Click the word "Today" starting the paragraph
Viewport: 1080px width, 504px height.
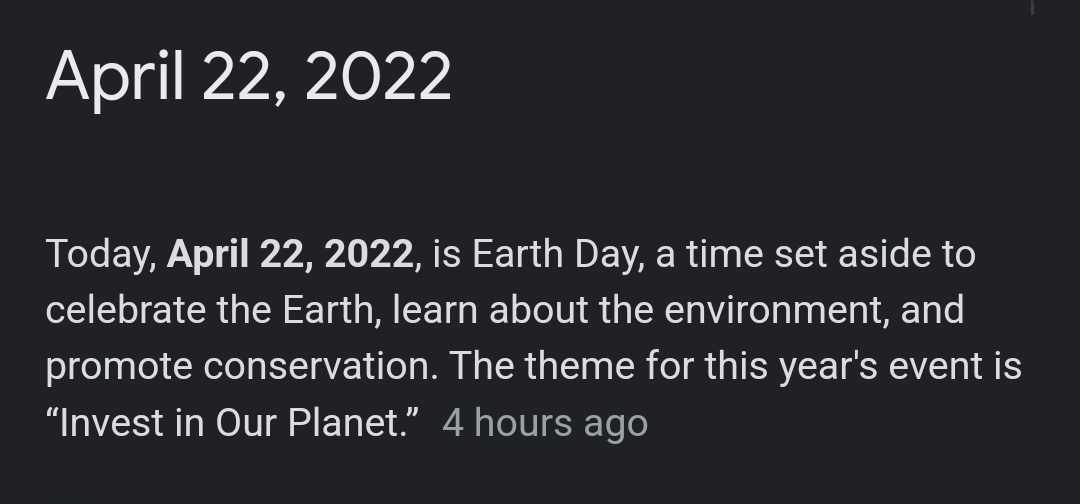(100, 254)
